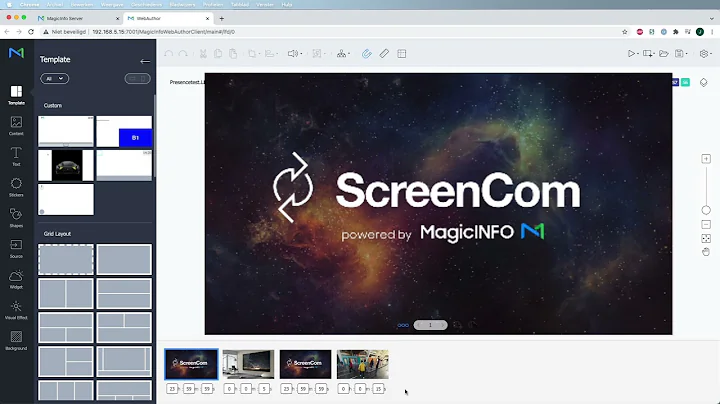Screen dimensions: 720x404
Task: Open the Bladwijzers menu
Action: click(x=182, y=5)
